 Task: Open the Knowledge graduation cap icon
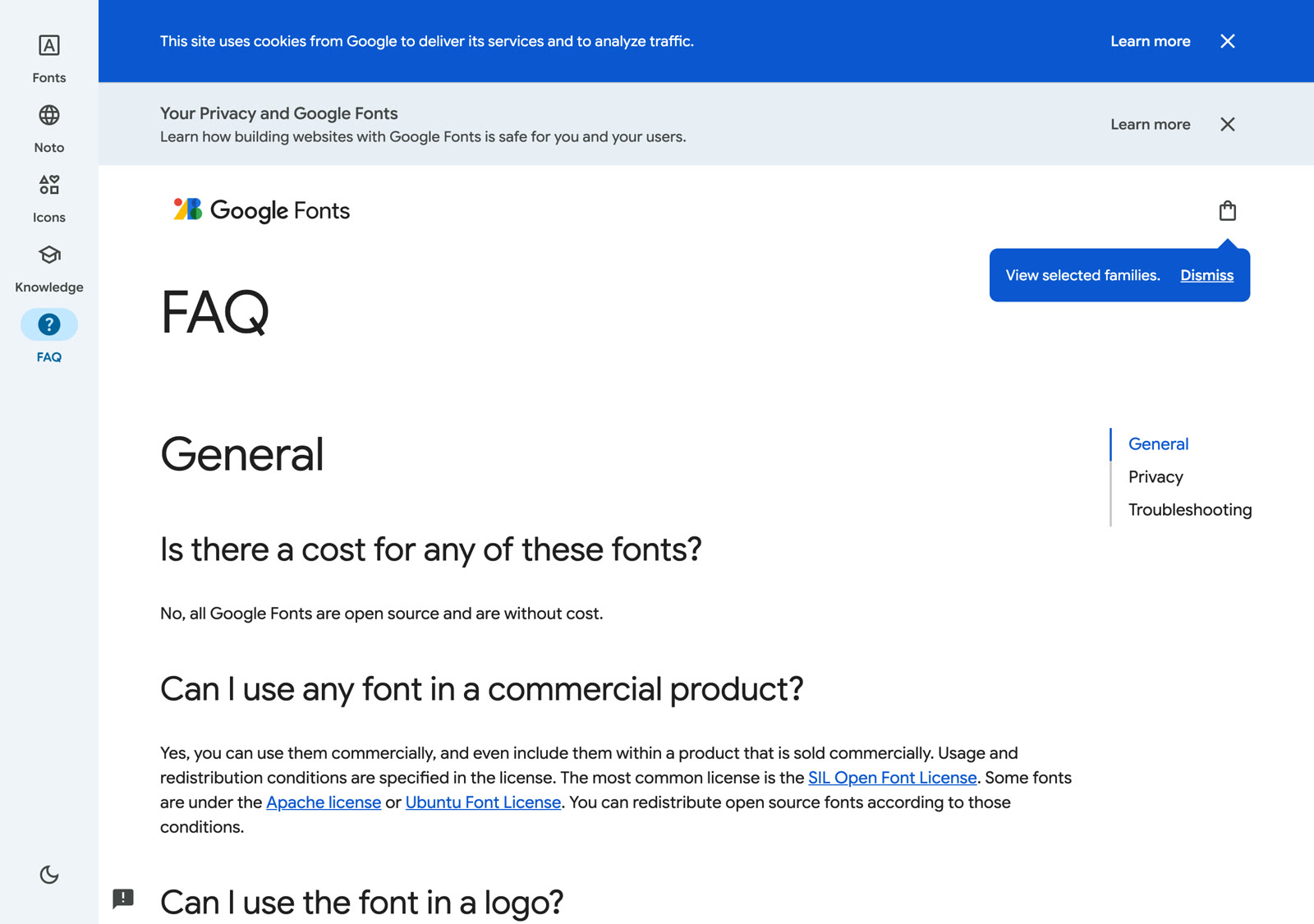click(49, 255)
